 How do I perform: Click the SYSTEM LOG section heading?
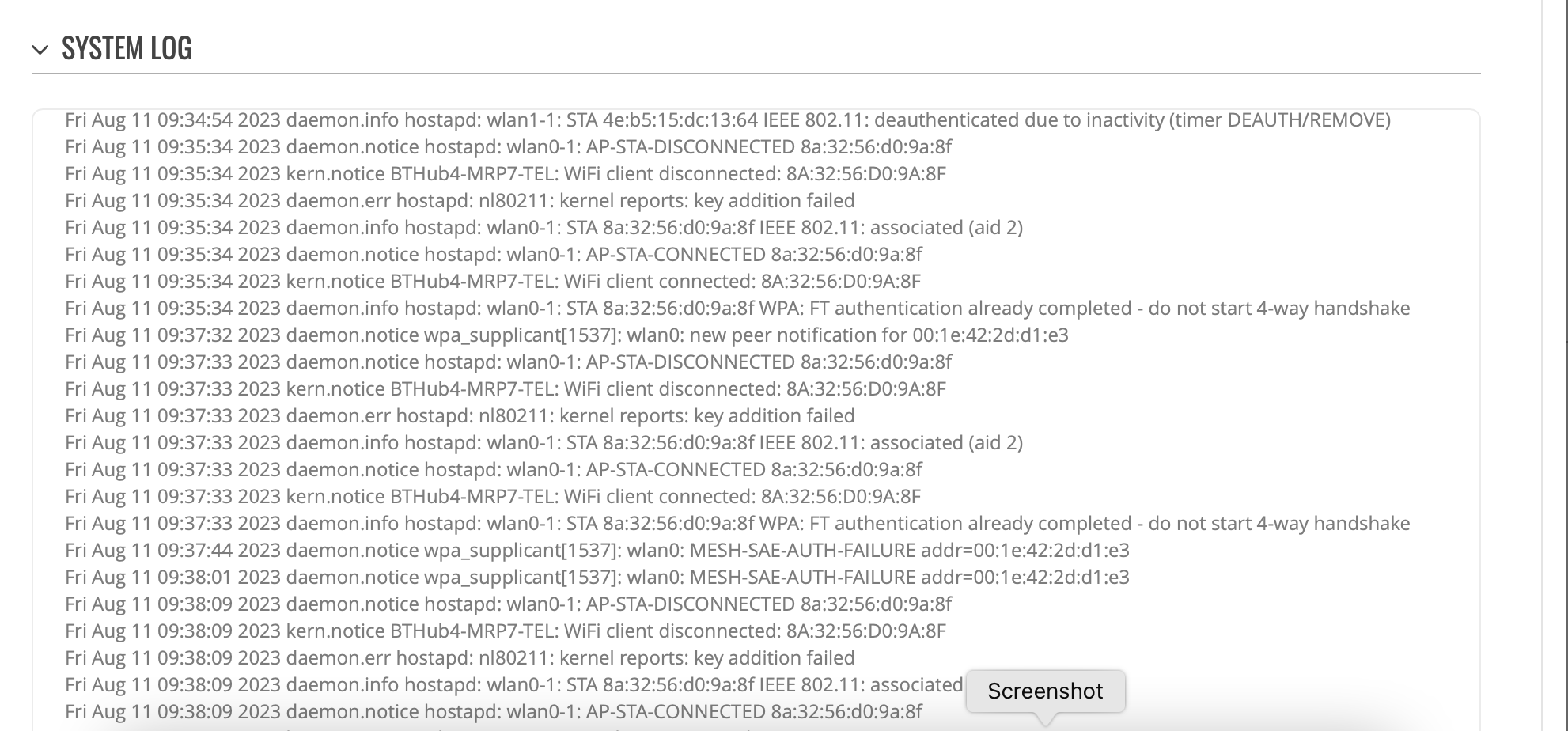[x=127, y=48]
